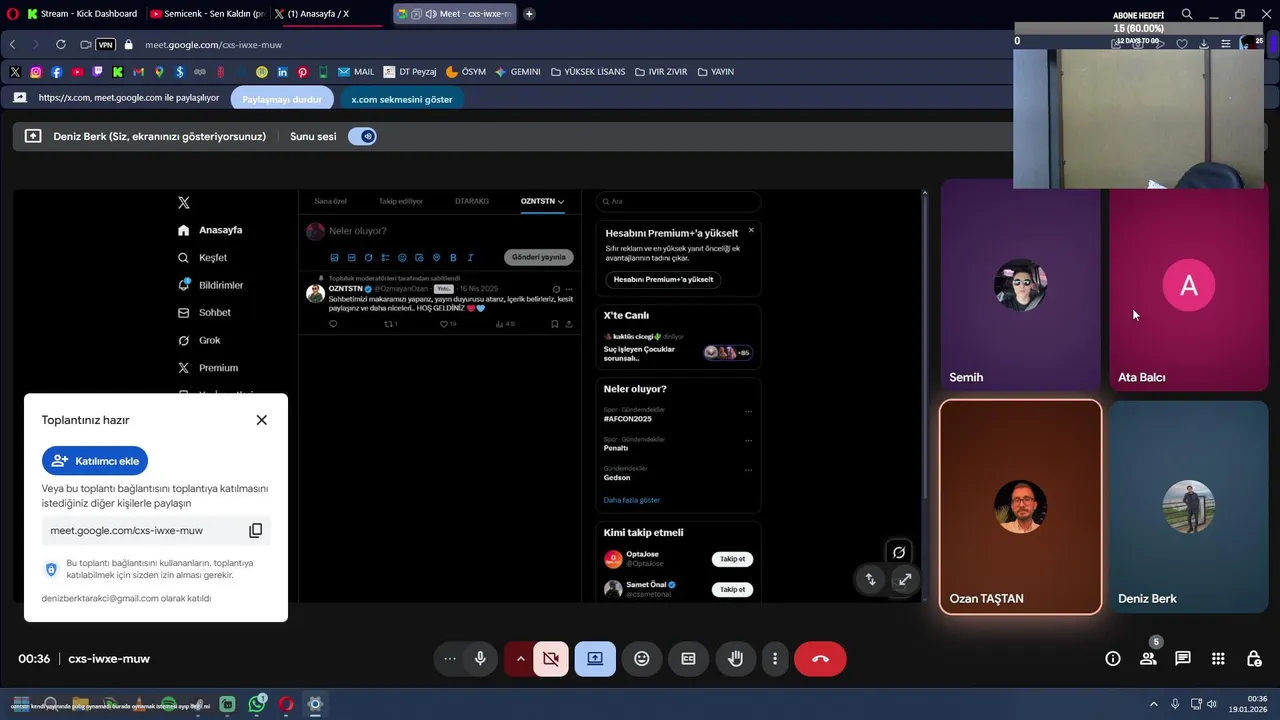
Task: Leave the call with red hang-up button
Action: click(820, 659)
